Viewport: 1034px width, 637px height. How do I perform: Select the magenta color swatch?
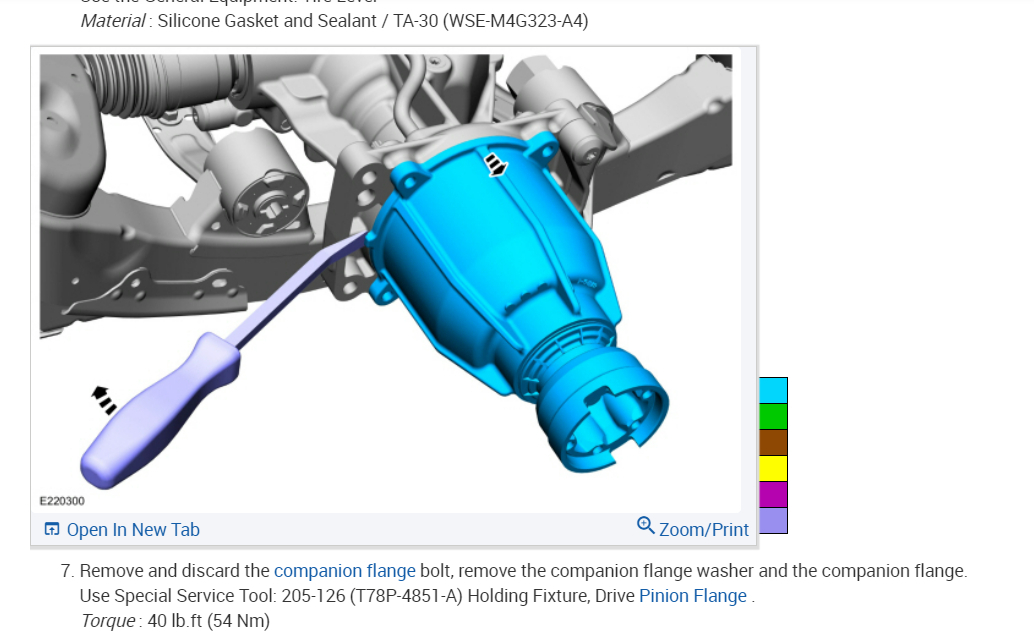[x=773, y=494]
